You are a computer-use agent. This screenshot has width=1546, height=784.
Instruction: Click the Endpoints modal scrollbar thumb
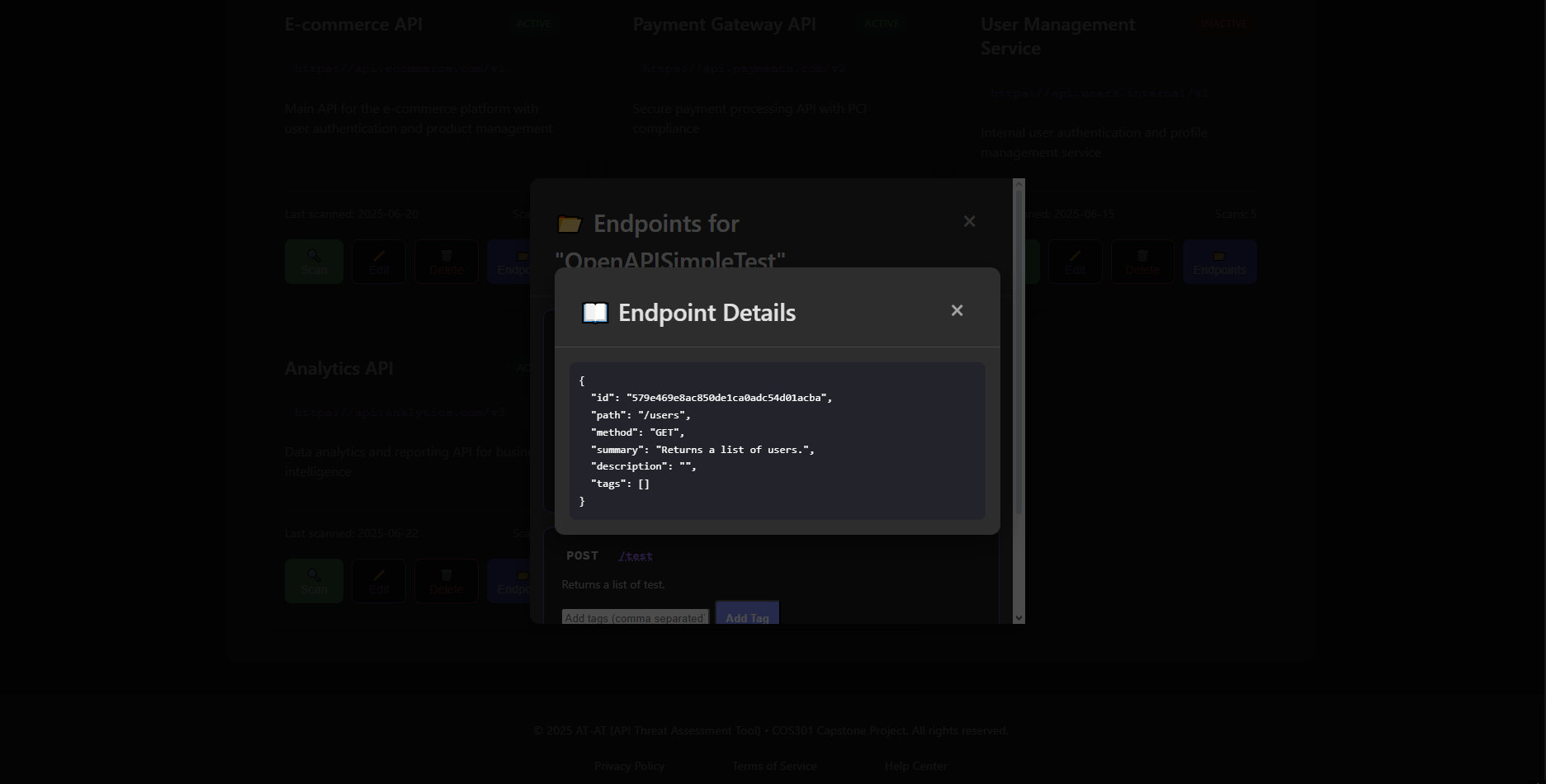tap(1019, 353)
